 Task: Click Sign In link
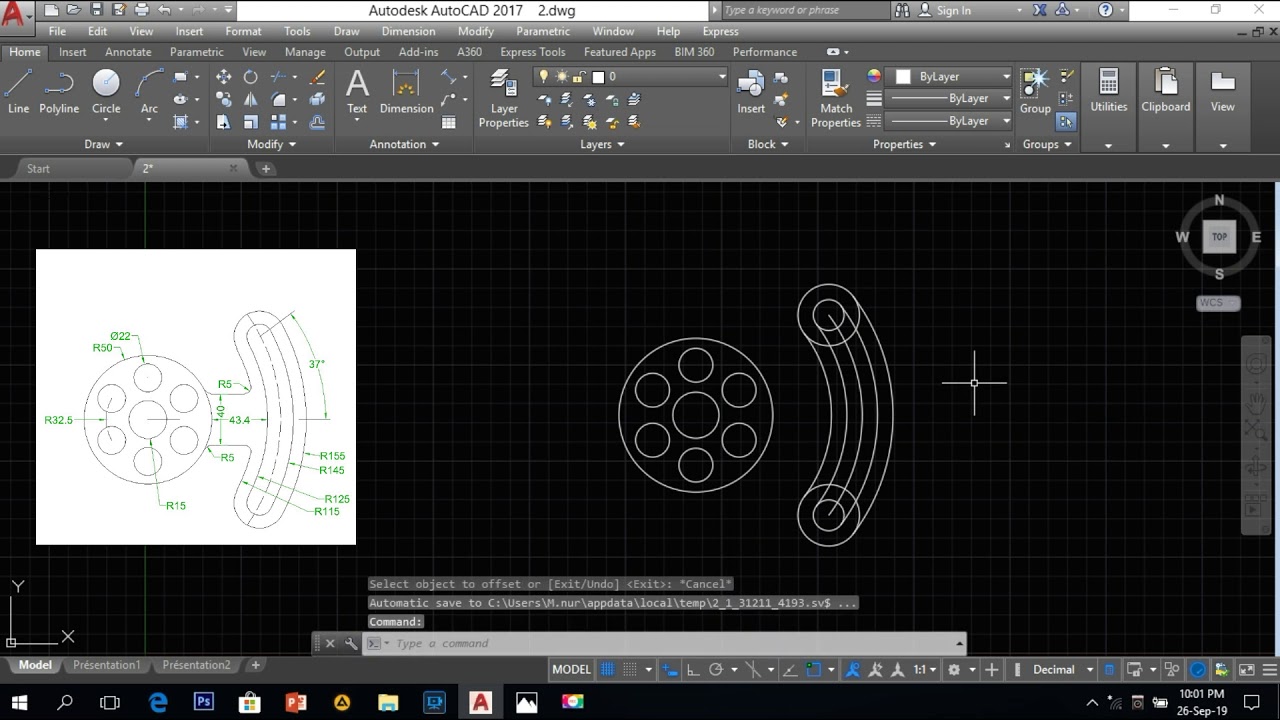[x=953, y=10]
